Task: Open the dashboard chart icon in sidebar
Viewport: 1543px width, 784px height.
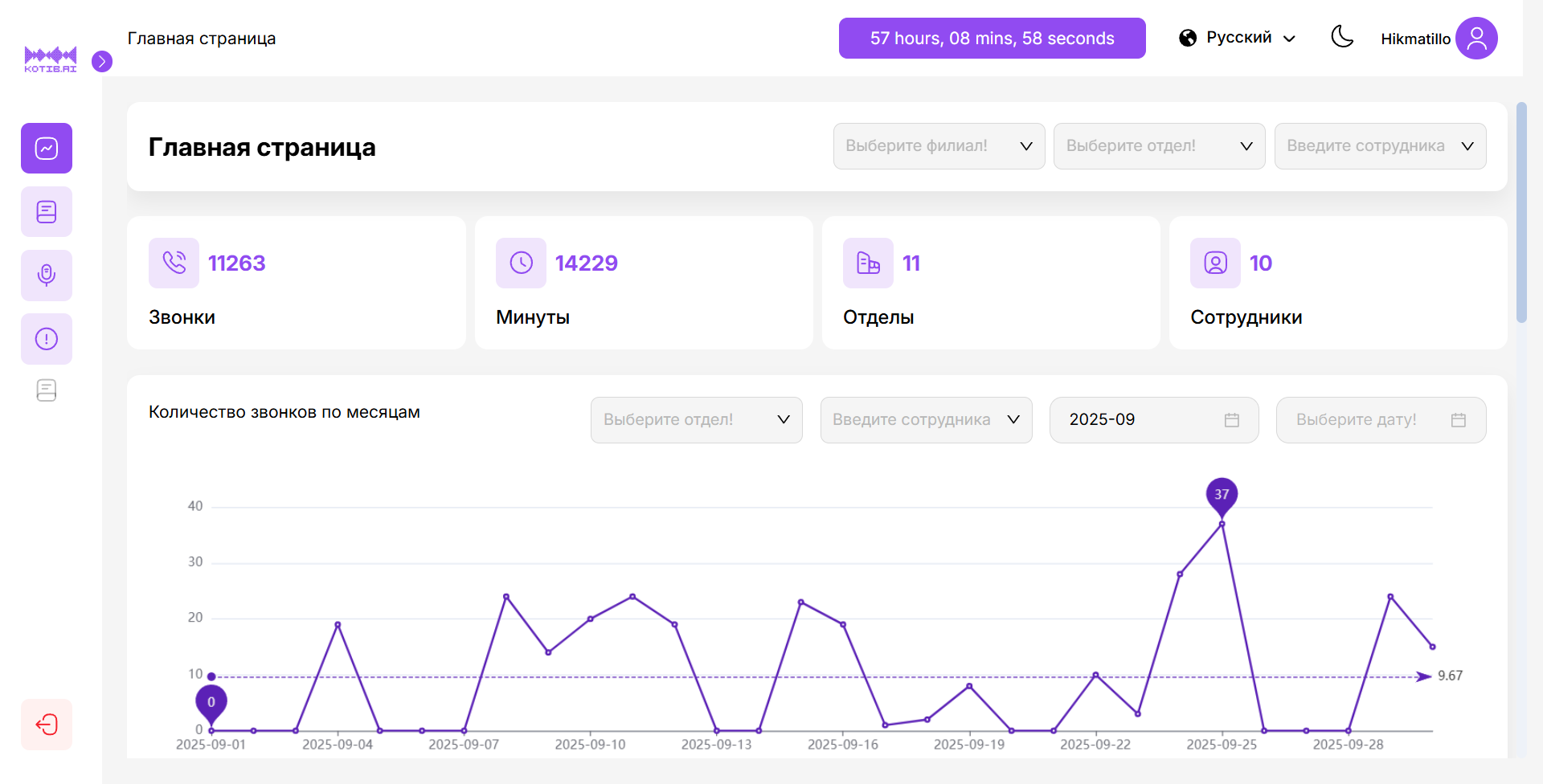Action: [47, 149]
